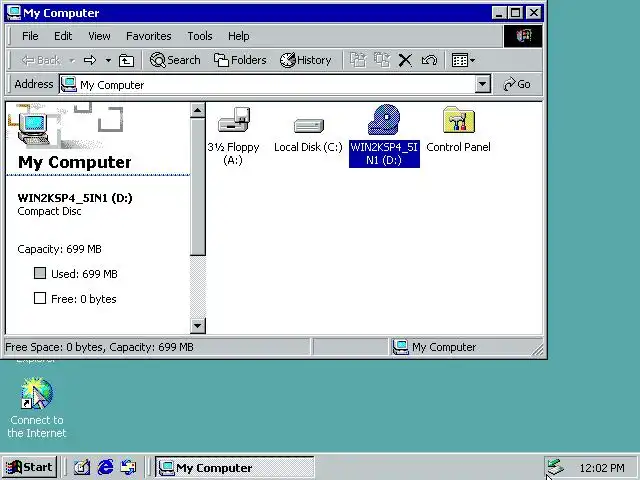Open the Connect to the Internet desktop shortcut

pyautogui.click(x=37, y=407)
